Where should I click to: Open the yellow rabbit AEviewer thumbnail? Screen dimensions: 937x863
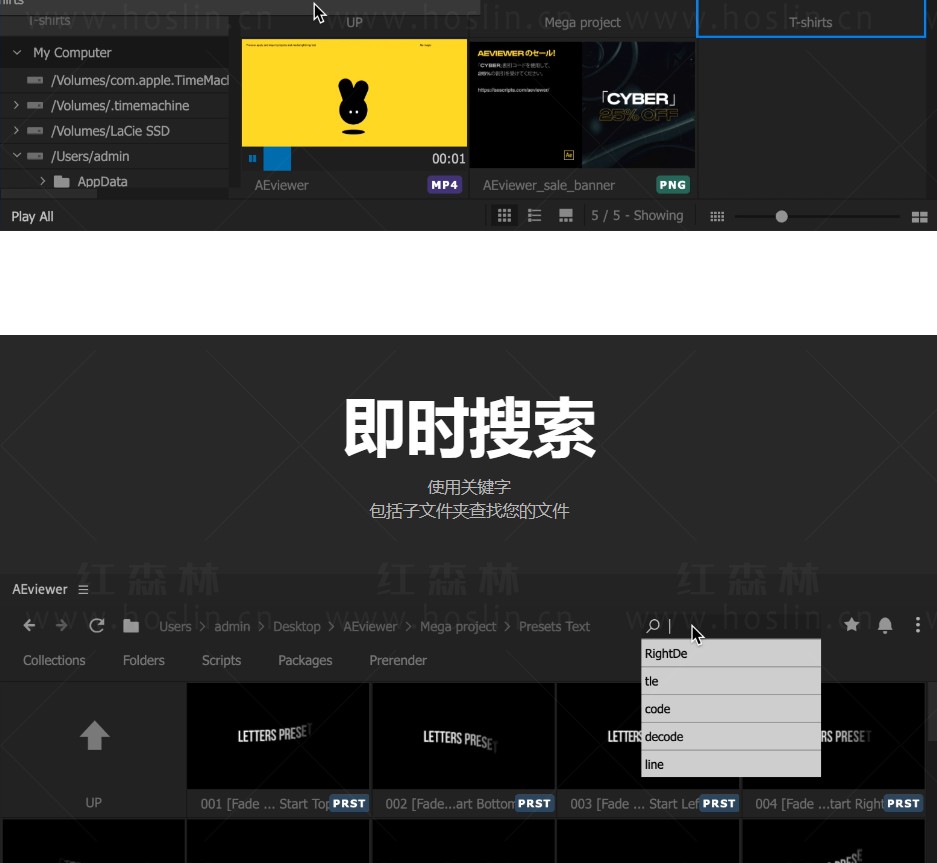point(354,93)
